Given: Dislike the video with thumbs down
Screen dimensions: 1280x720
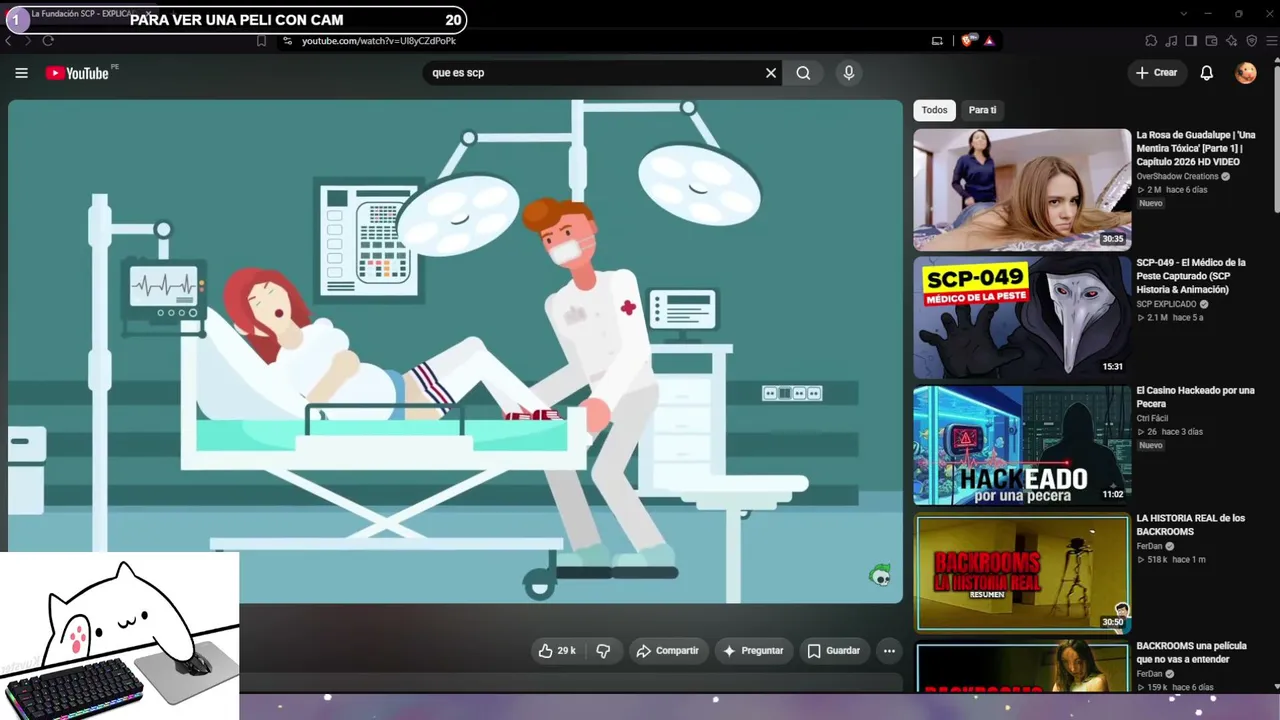Looking at the screenshot, I should pyautogui.click(x=603, y=651).
